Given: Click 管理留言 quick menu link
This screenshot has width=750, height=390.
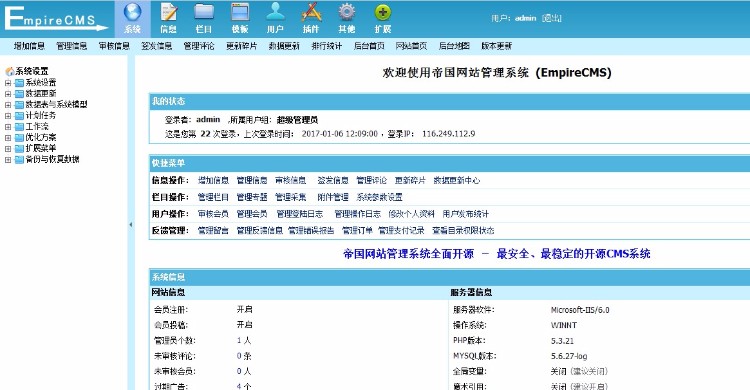Looking at the screenshot, I should click(x=213, y=231).
